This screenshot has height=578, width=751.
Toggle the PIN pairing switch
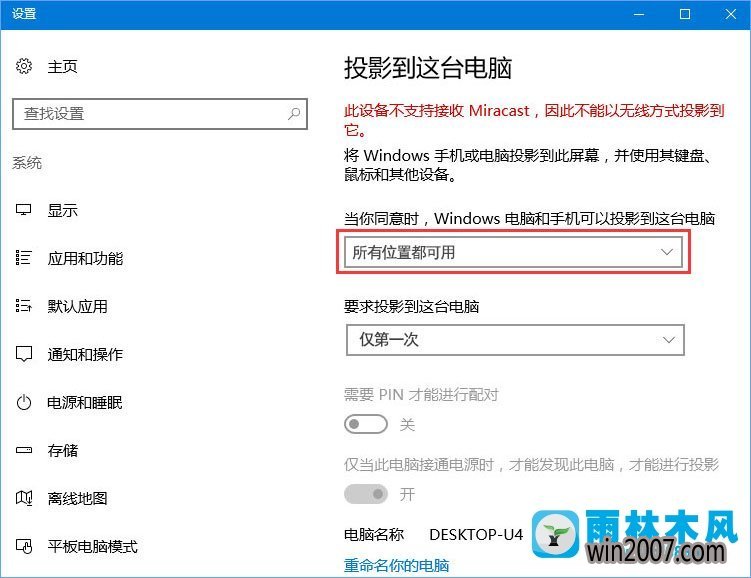366,424
